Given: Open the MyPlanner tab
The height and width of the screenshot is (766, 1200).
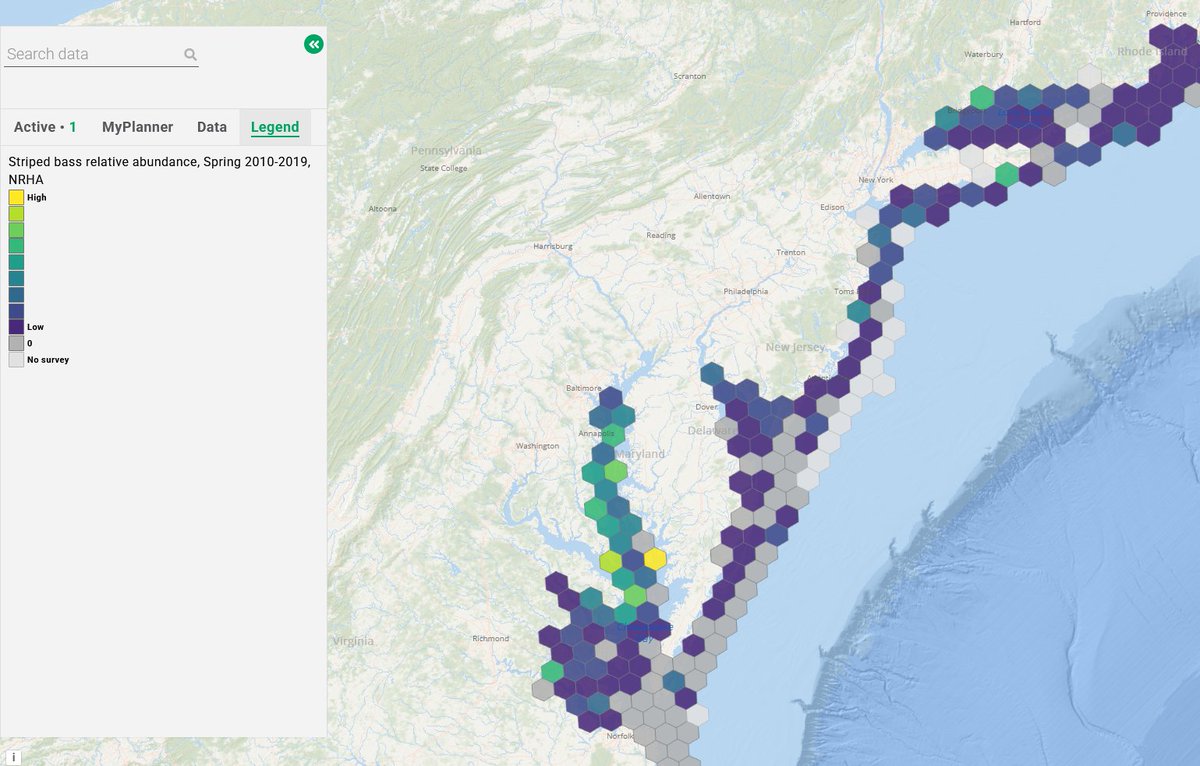Looking at the screenshot, I should 137,127.
